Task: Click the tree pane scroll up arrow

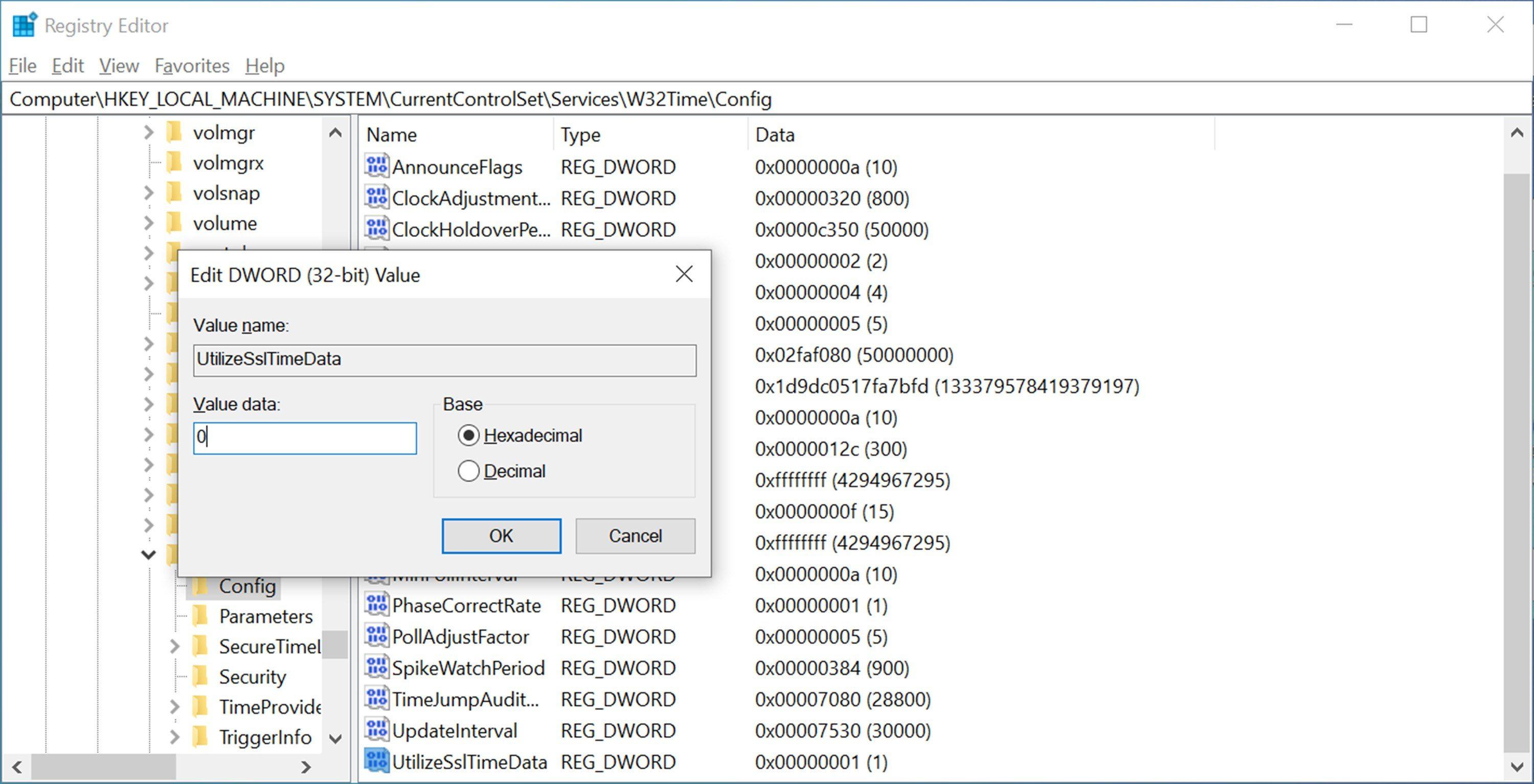Action: (335, 133)
